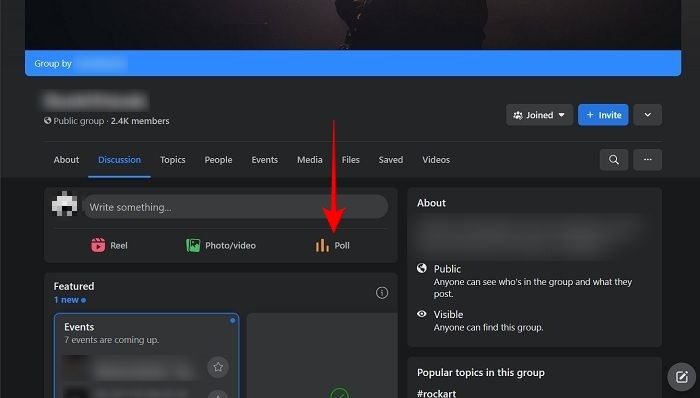Open the Events tab
700x398 pixels.
click(x=265, y=160)
